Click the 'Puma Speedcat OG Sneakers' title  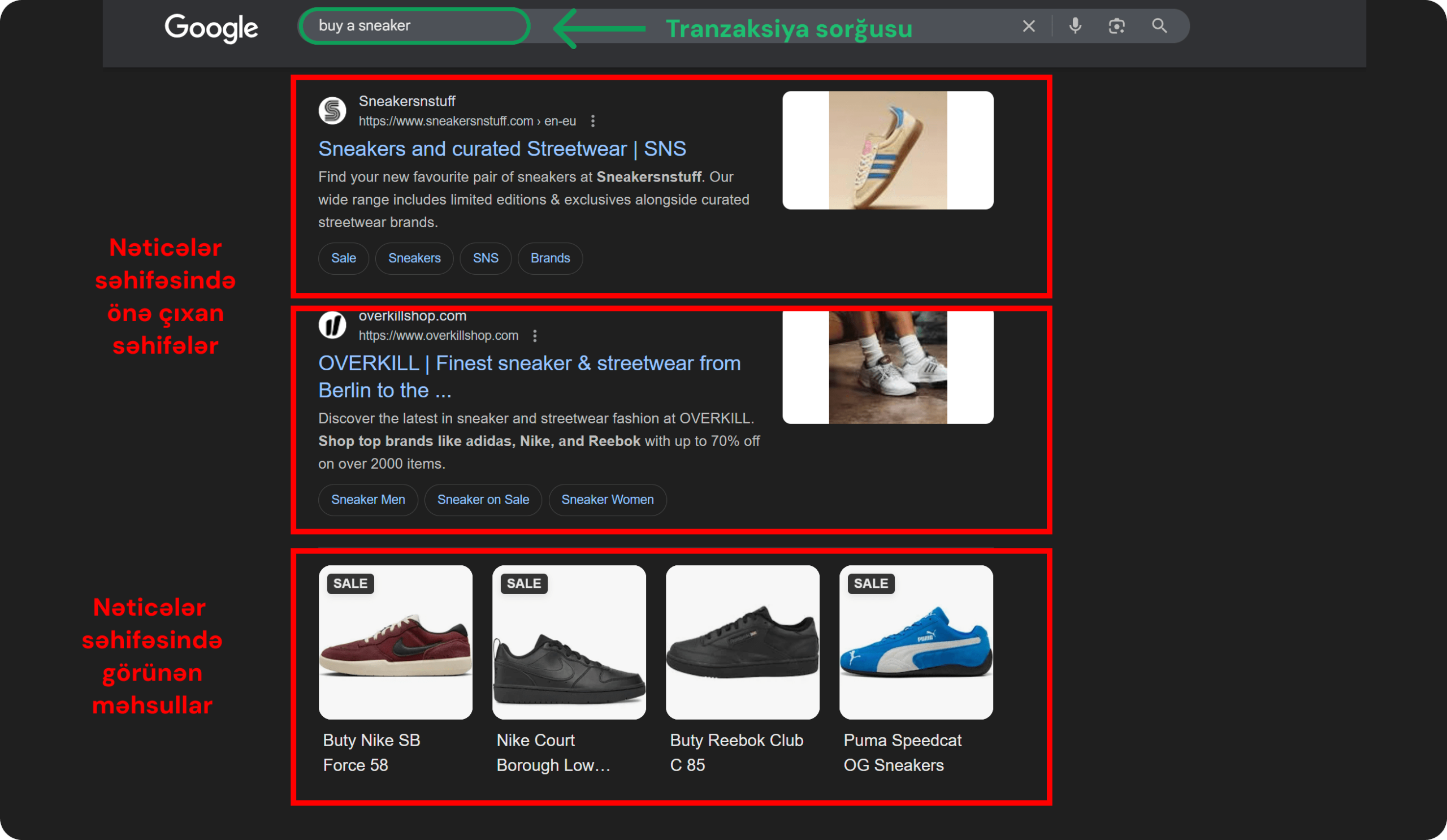click(x=902, y=753)
